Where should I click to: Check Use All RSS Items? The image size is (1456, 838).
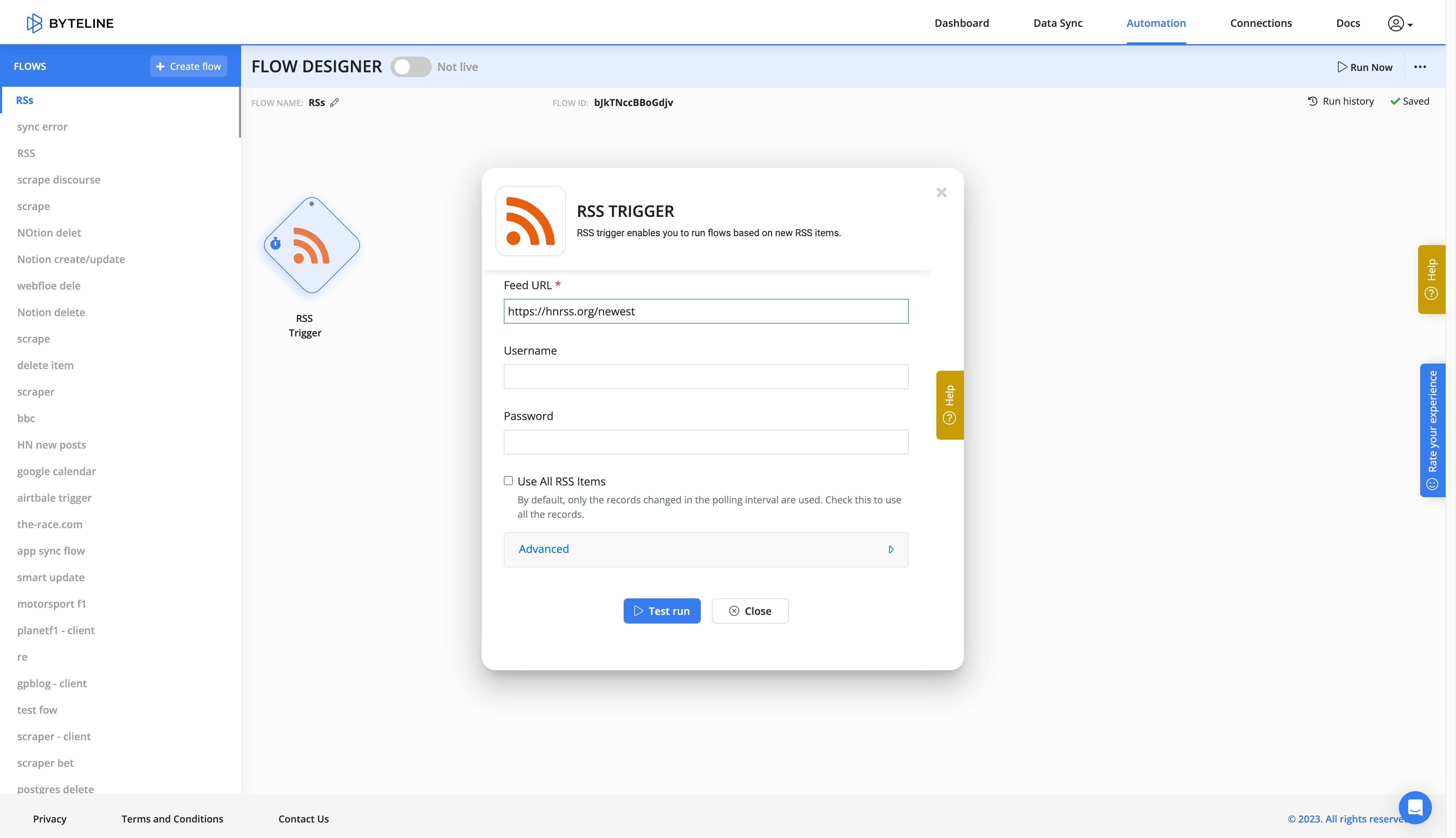(508, 481)
